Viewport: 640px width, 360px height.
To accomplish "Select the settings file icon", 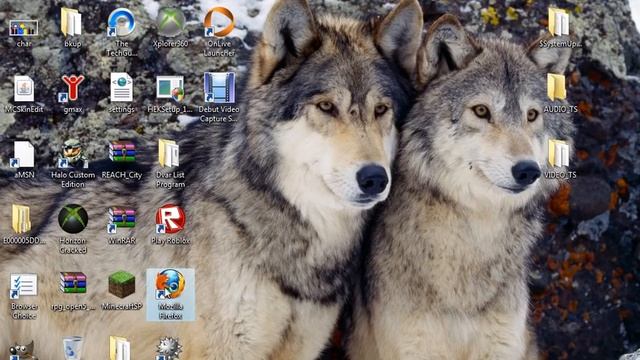I will pos(122,87).
